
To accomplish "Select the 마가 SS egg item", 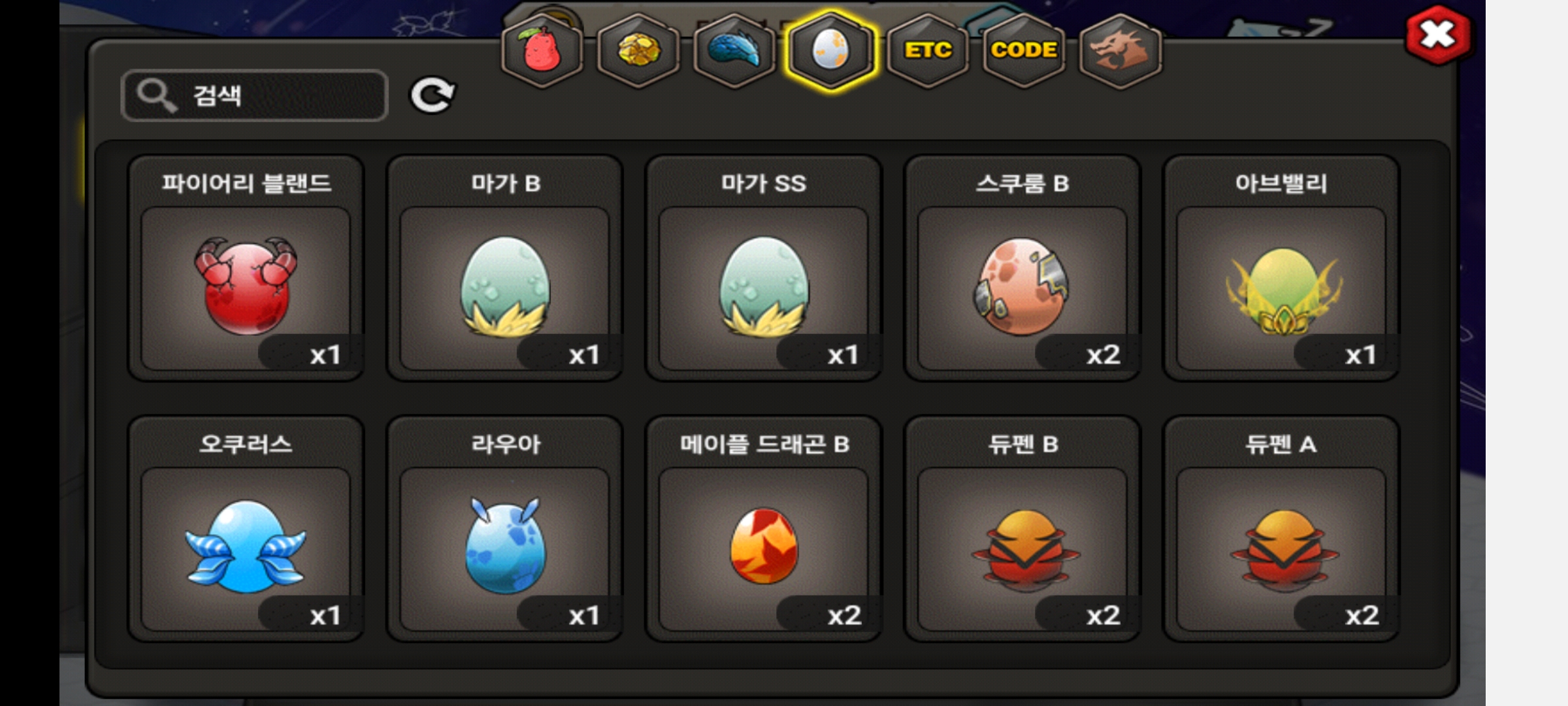I will 763,268.
